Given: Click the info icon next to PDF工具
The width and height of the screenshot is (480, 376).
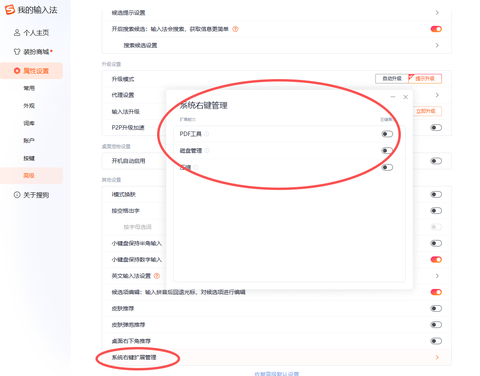Looking at the screenshot, I should [x=206, y=134].
